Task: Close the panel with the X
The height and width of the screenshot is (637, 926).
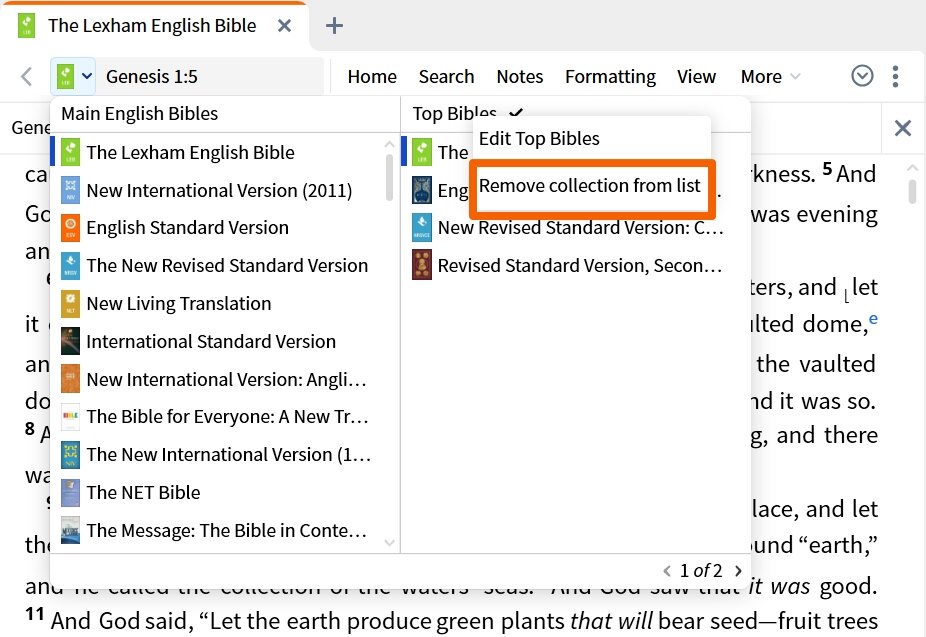Action: click(902, 128)
